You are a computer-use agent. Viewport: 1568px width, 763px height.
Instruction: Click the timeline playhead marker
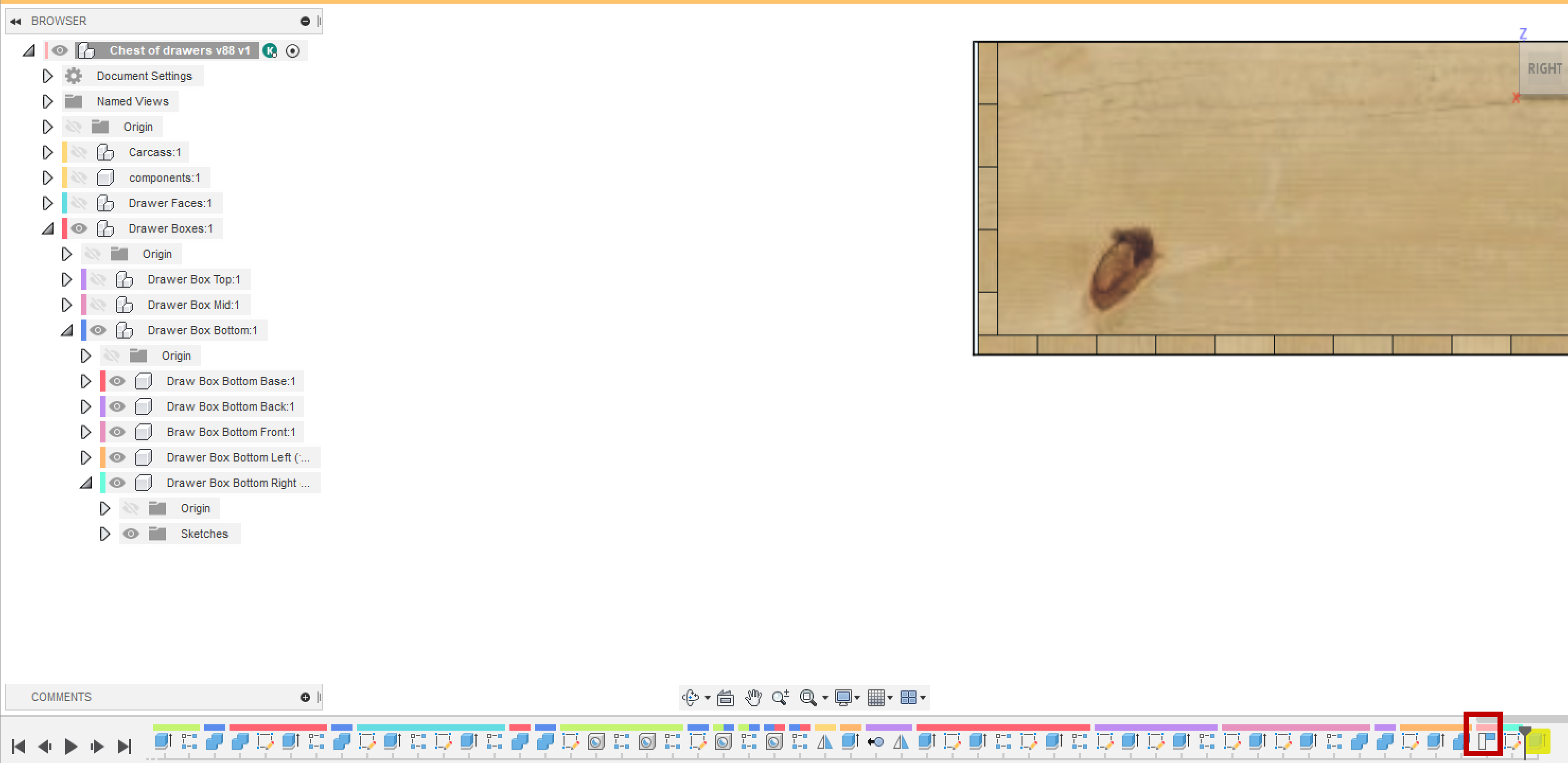point(1526,730)
